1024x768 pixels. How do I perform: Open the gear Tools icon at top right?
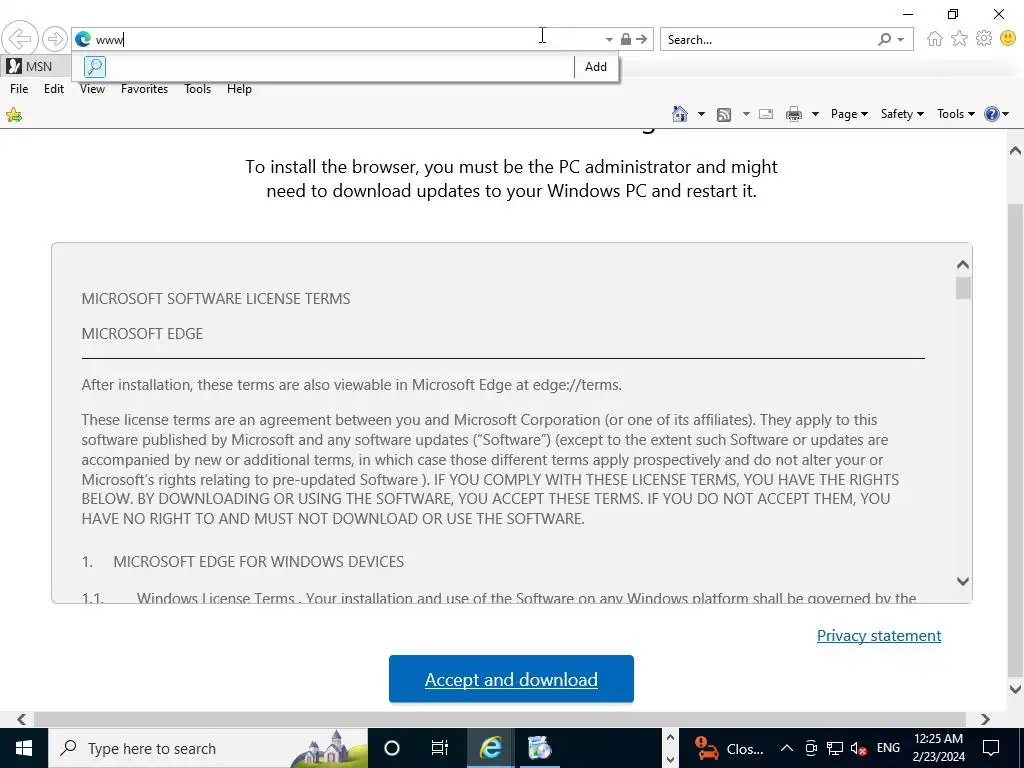pyautogui.click(x=984, y=39)
